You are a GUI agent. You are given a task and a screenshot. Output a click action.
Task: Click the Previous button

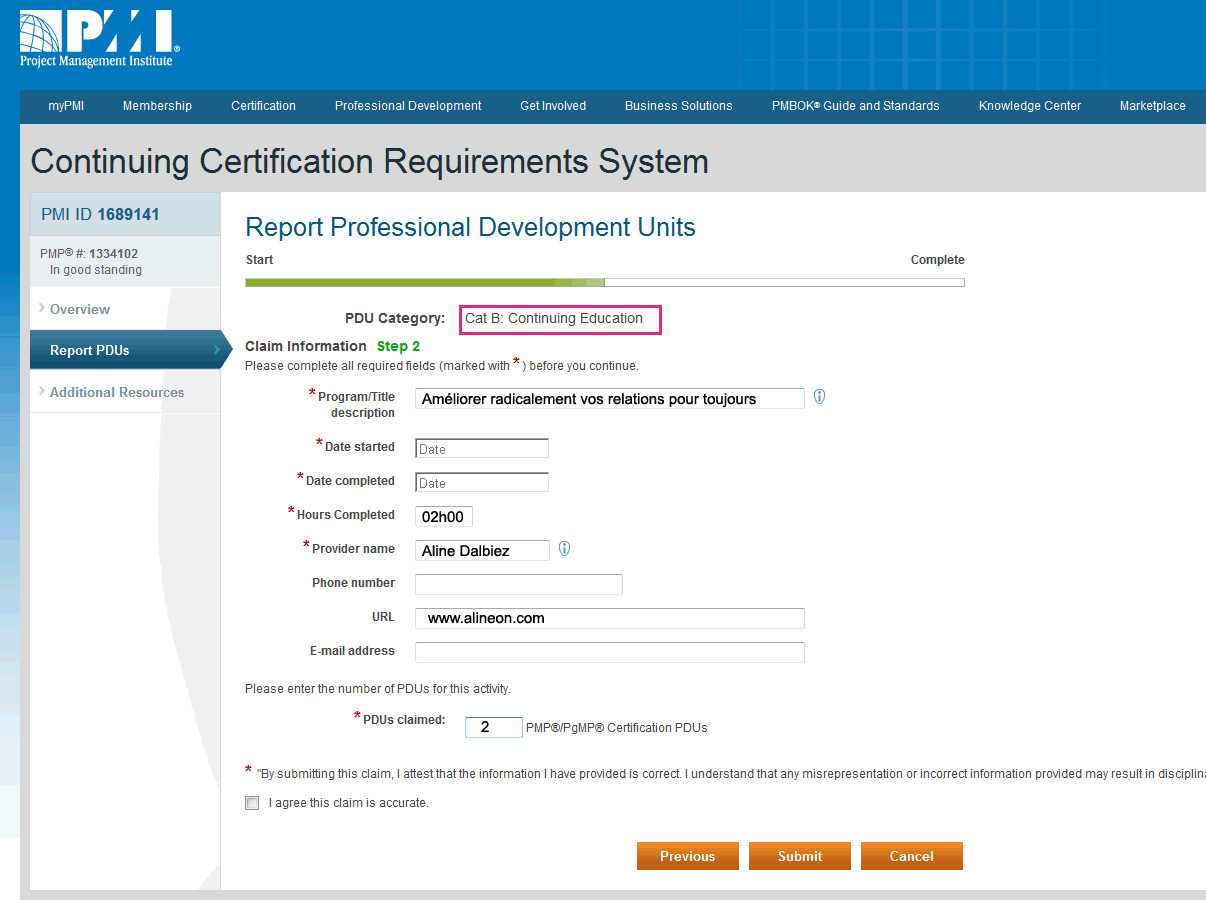click(x=688, y=856)
